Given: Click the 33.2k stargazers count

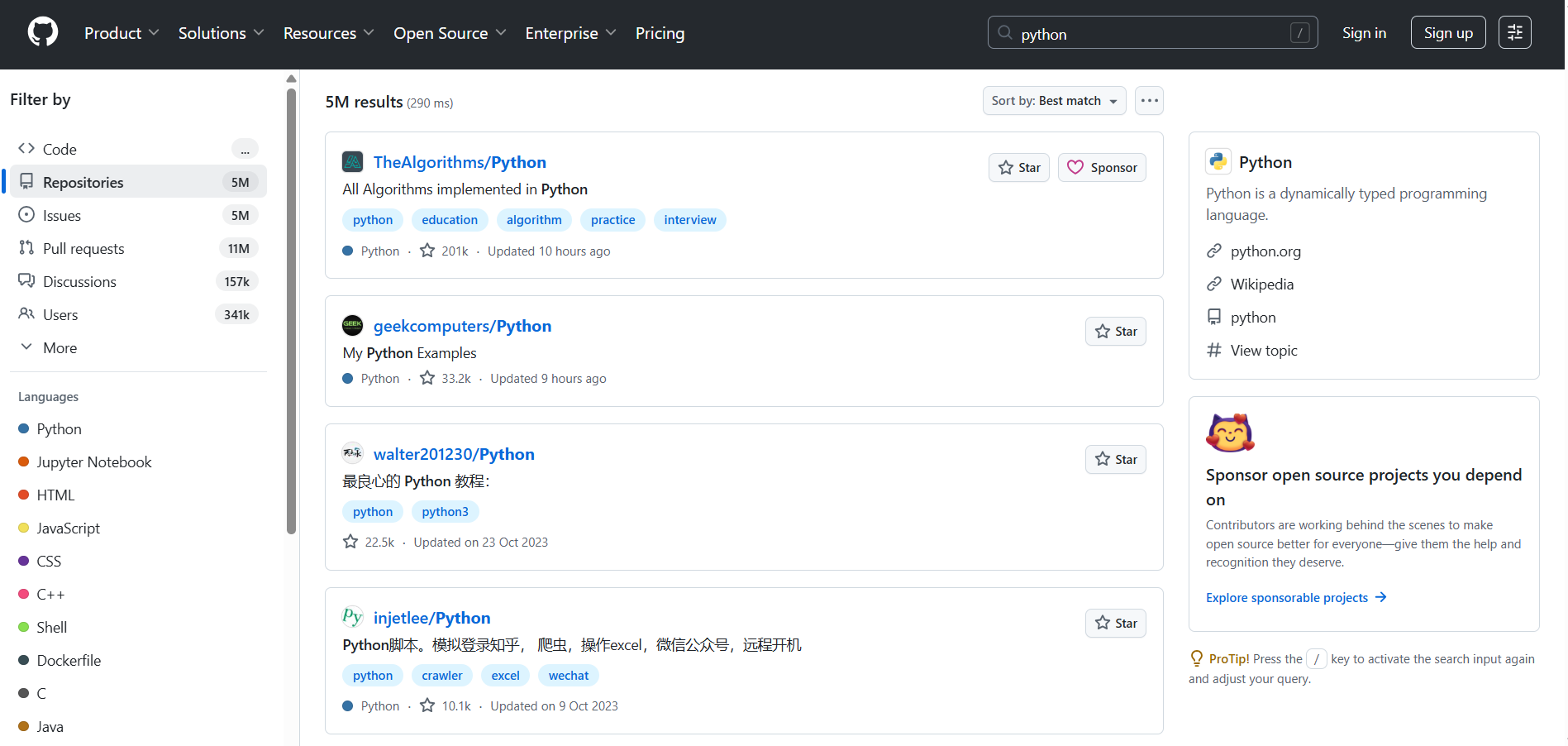Looking at the screenshot, I should click(x=446, y=378).
